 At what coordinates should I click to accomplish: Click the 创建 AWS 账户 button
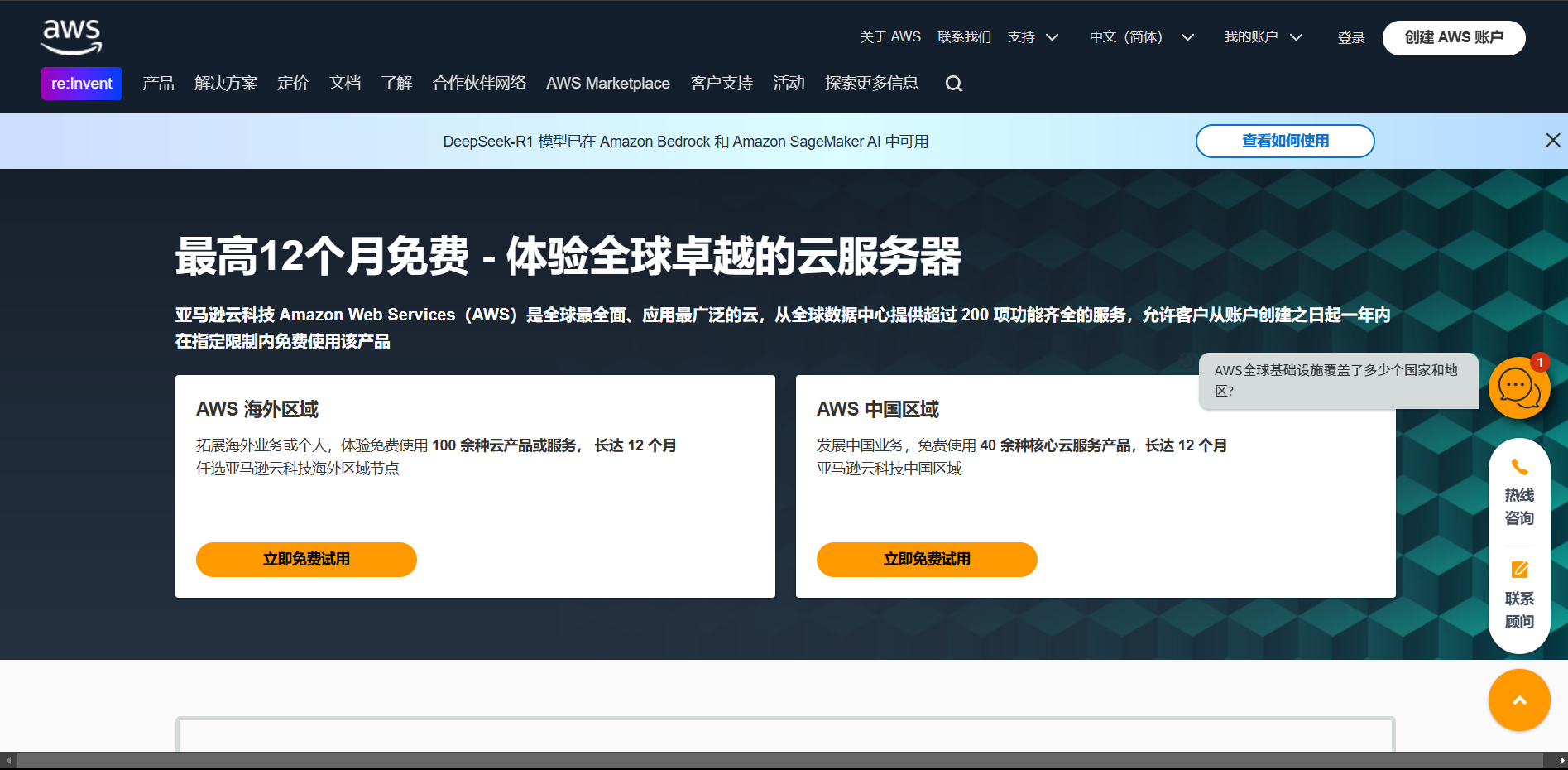[x=1454, y=38]
